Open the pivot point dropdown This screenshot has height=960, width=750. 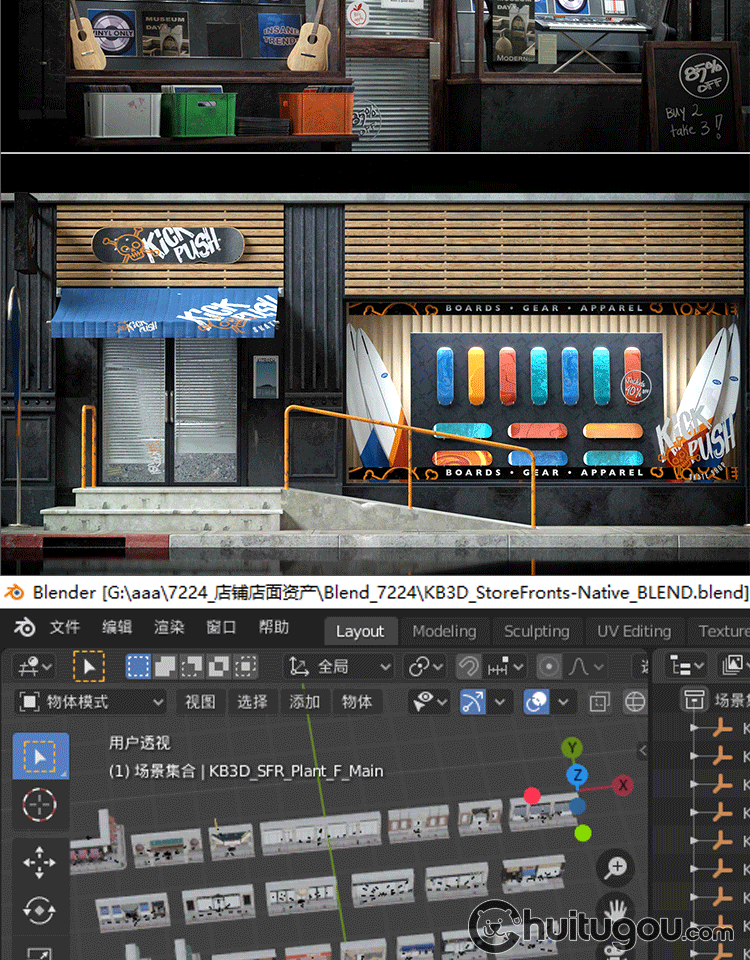point(425,666)
